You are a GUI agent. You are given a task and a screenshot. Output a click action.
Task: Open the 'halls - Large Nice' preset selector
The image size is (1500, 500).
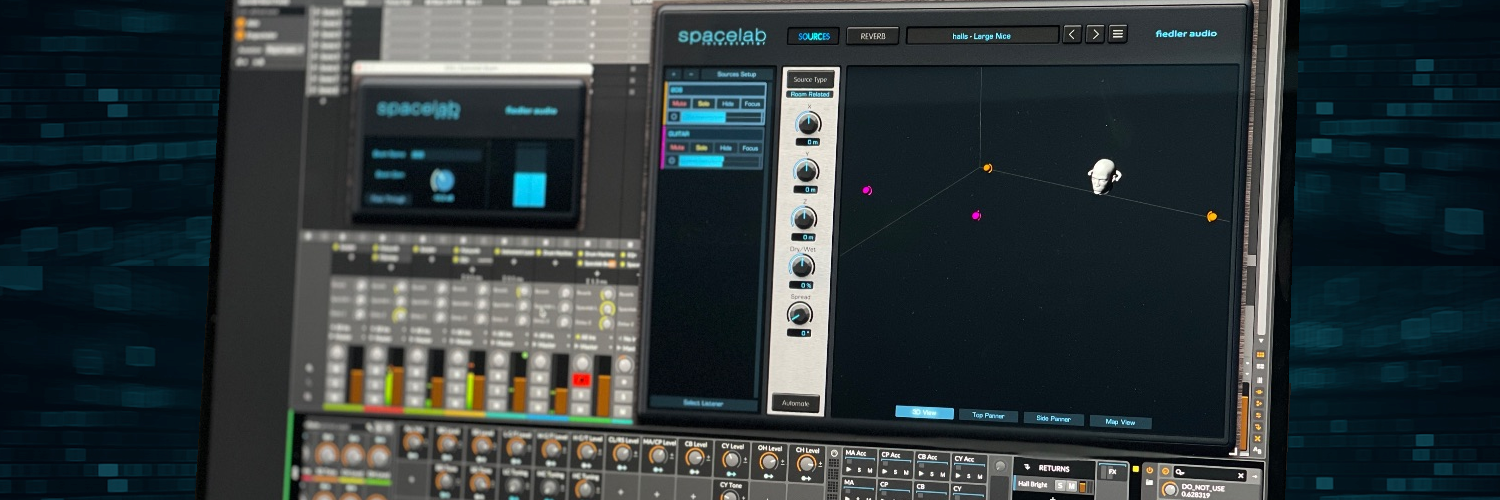pos(982,35)
